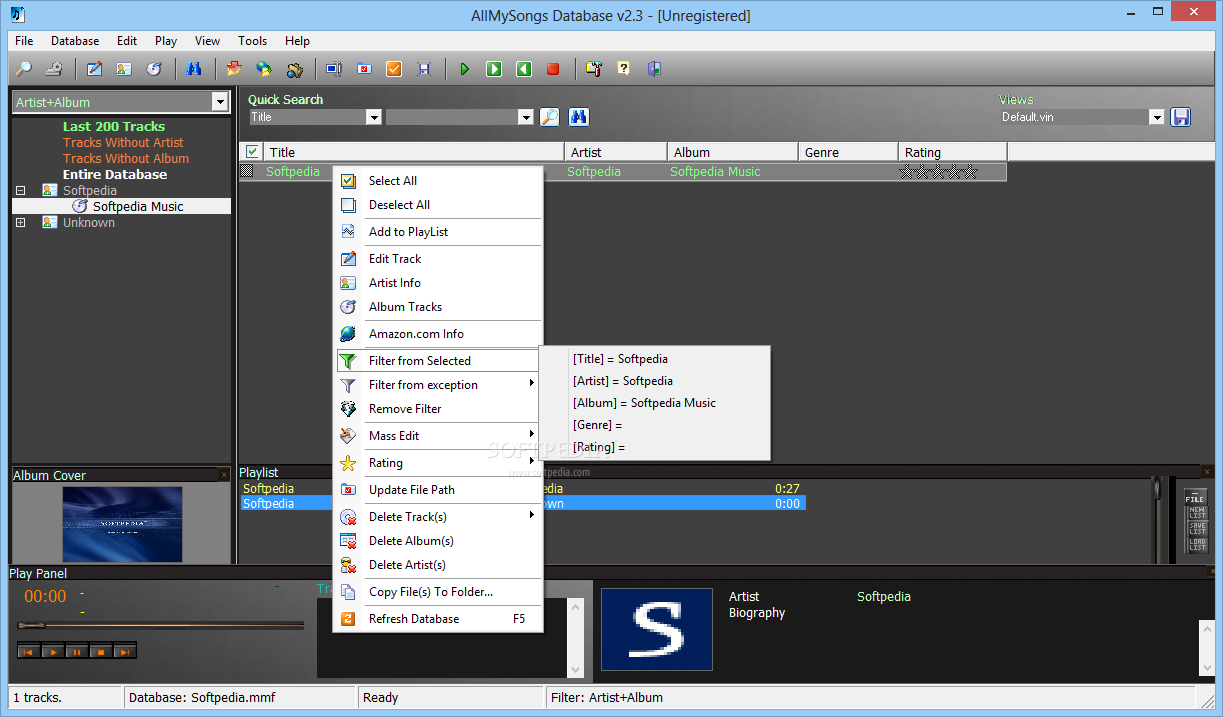
Task: Click the Play button in the Play Panel
Action: point(52,651)
